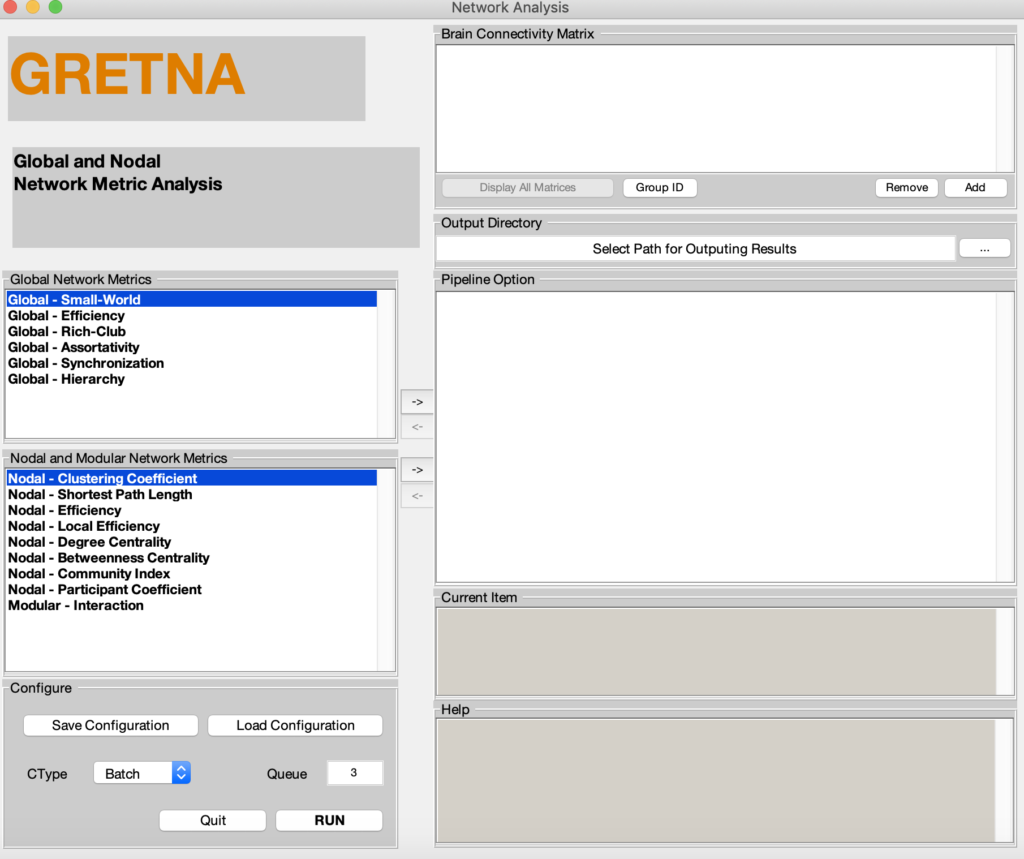
Task: Maximize the window with green button
Action: click(x=56, y=7)
